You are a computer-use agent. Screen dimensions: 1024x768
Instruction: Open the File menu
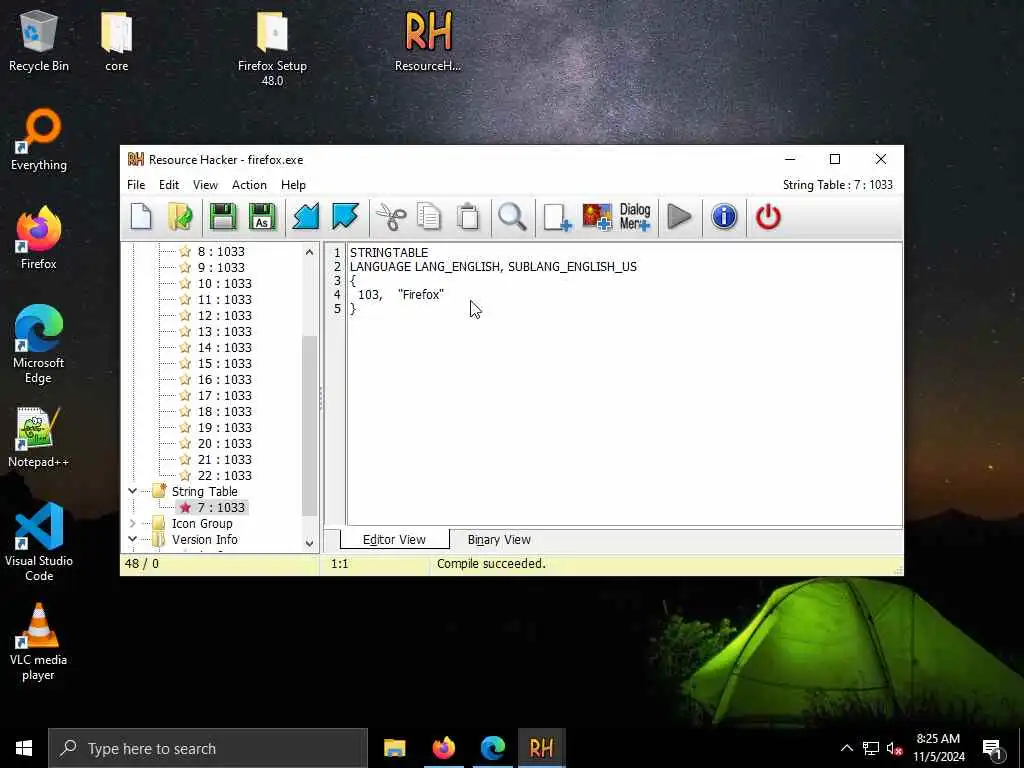coord(136,185)
